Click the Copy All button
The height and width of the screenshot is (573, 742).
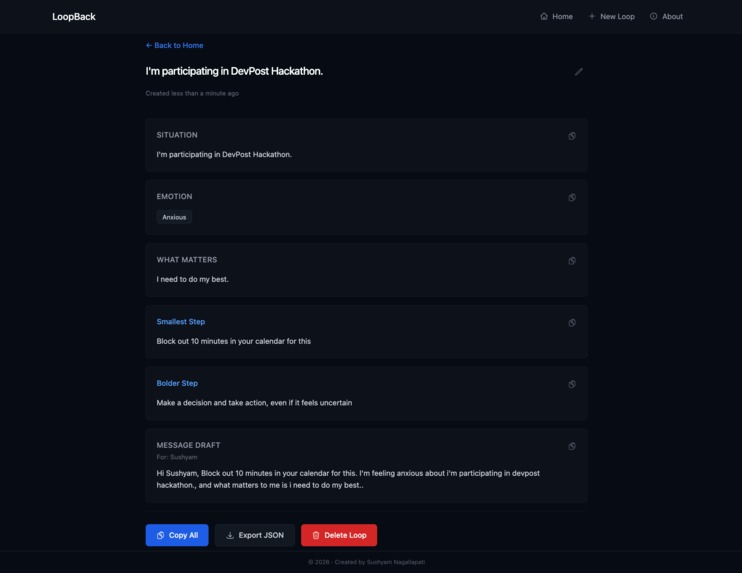pos(177,535)
